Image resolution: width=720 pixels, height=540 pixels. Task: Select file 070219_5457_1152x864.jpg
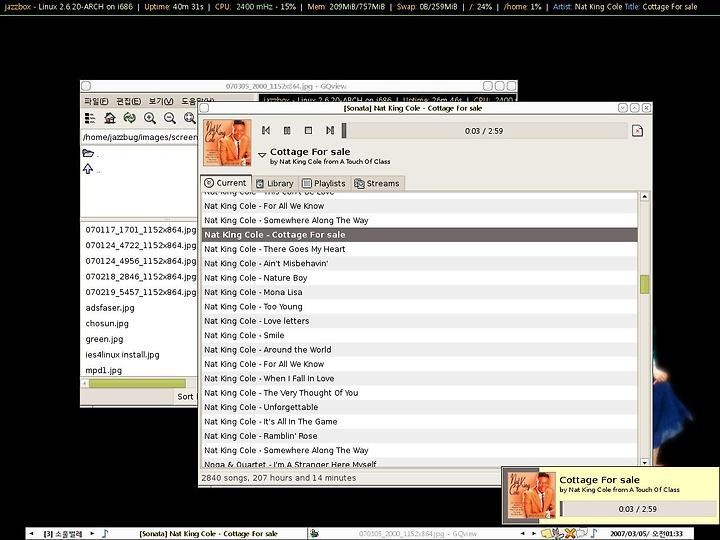point(141,292)
